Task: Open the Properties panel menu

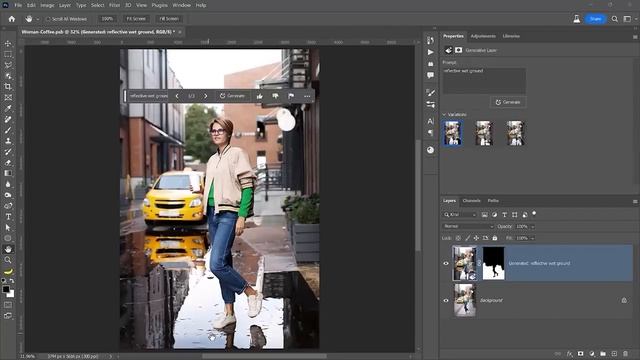Action: coord(635,37)
